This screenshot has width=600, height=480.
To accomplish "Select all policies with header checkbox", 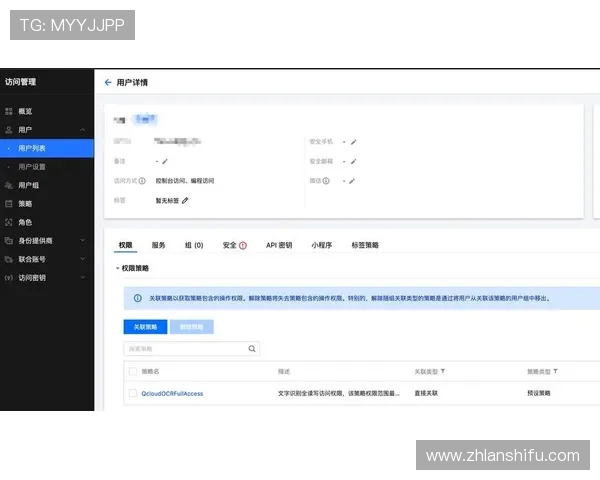I will point(133,371).
